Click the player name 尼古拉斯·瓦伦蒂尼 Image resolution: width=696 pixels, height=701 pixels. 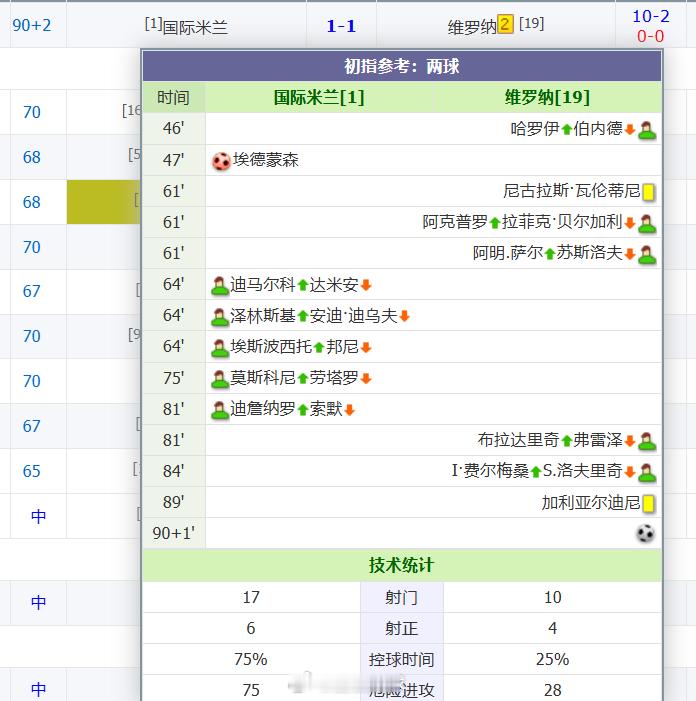click(572, 191)
